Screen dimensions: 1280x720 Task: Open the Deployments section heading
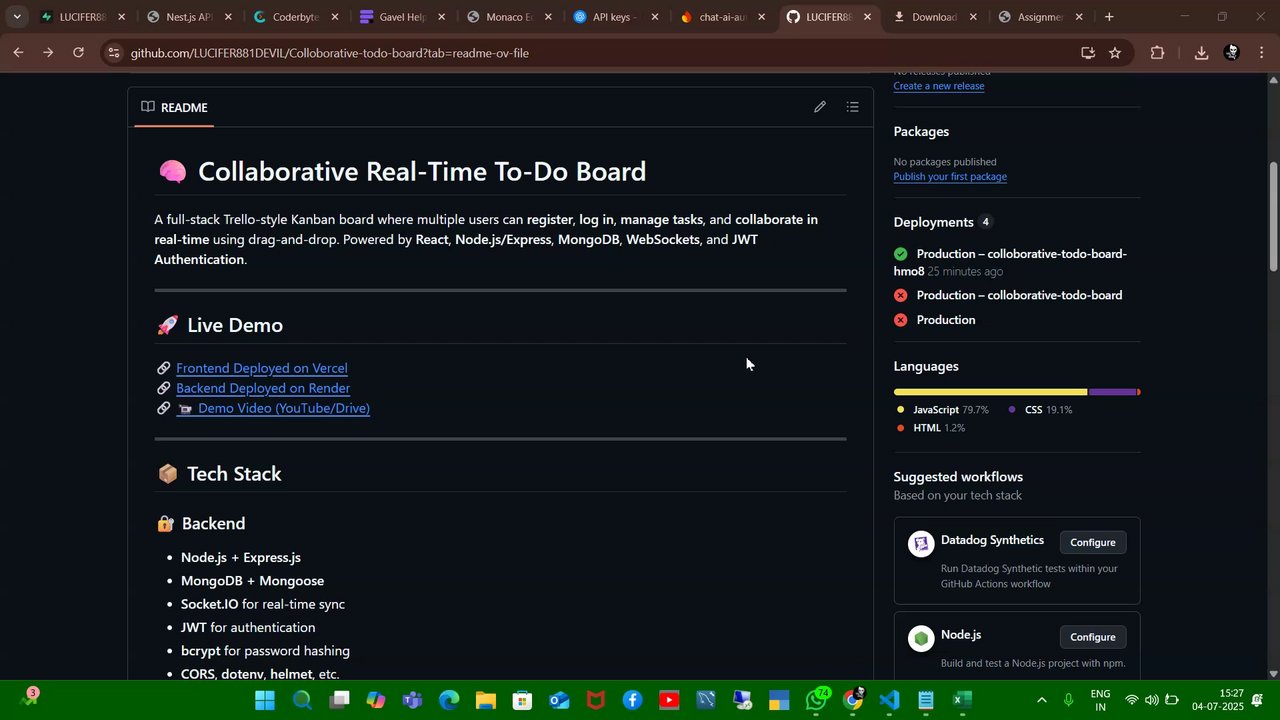[x=934, y=222]
